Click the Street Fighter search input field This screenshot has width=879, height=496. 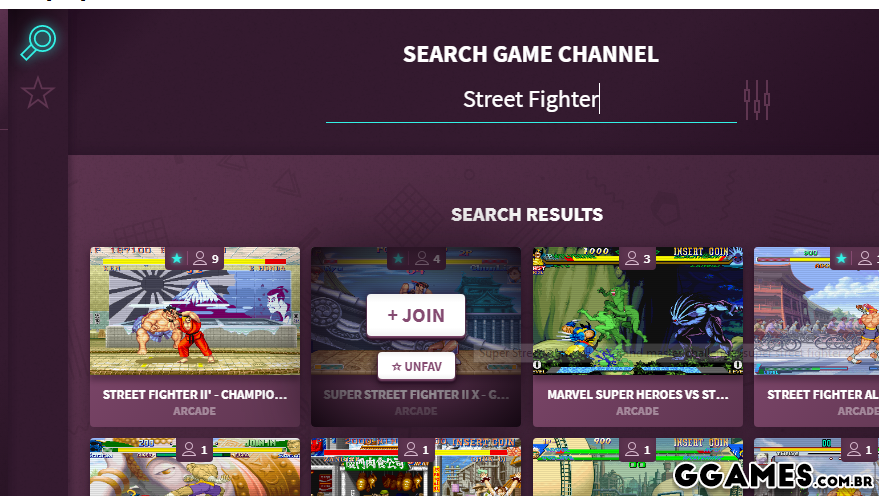[x=531, y=100]
